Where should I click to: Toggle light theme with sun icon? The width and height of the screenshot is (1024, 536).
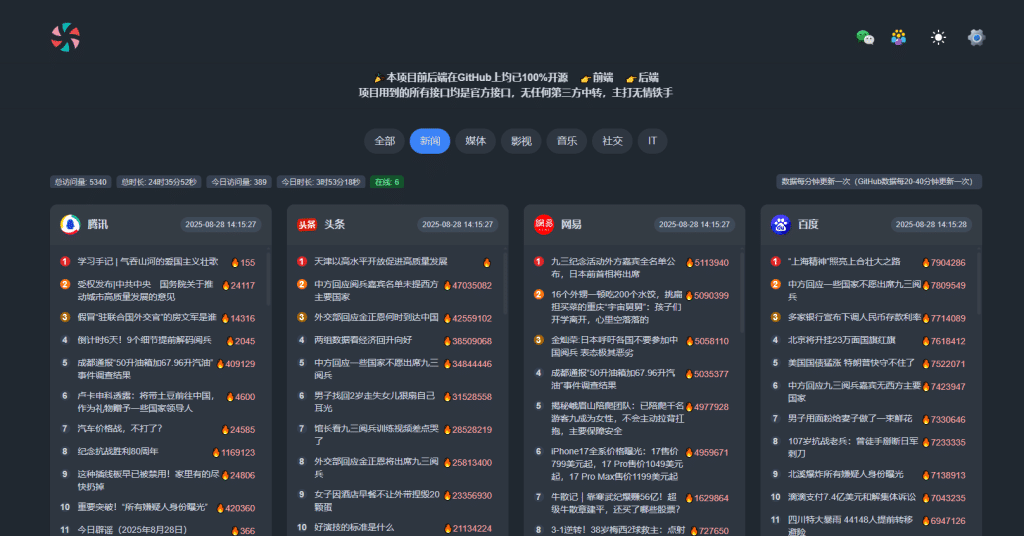coord(938,37)
